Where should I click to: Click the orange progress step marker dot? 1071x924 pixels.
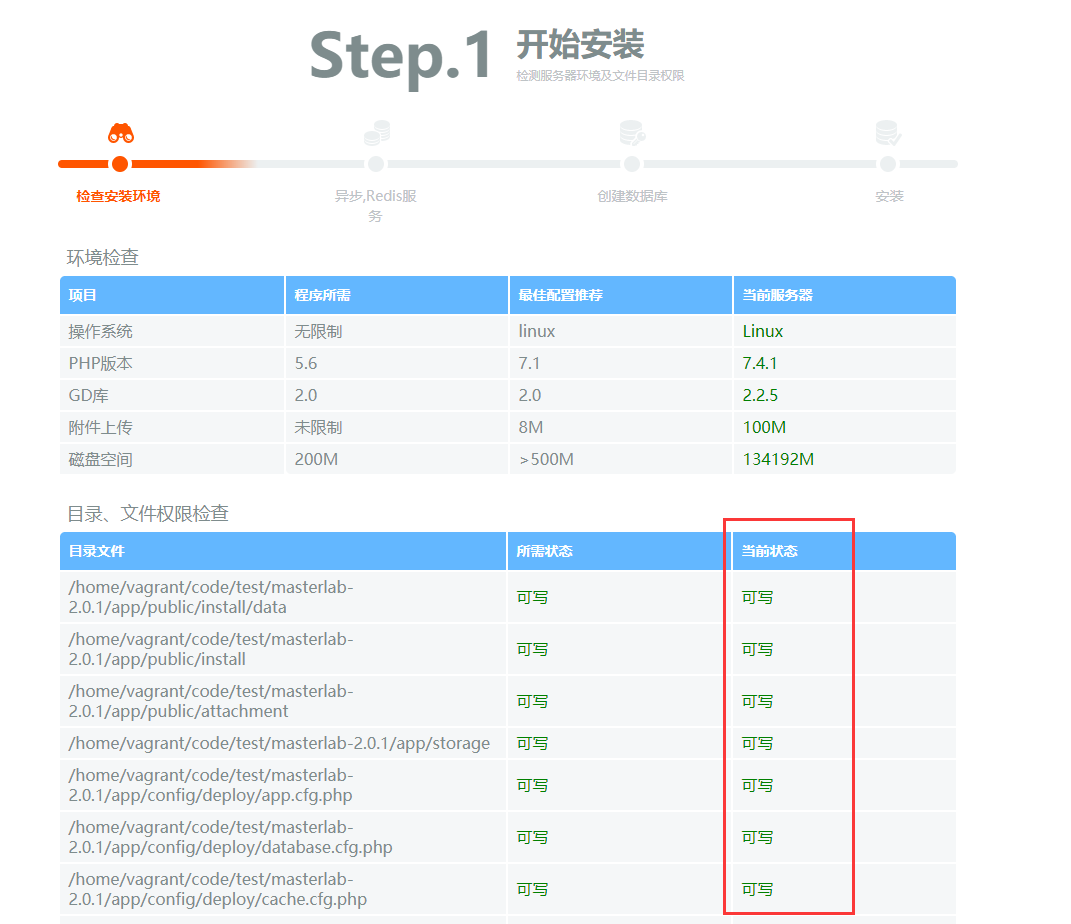coord(120,164)
